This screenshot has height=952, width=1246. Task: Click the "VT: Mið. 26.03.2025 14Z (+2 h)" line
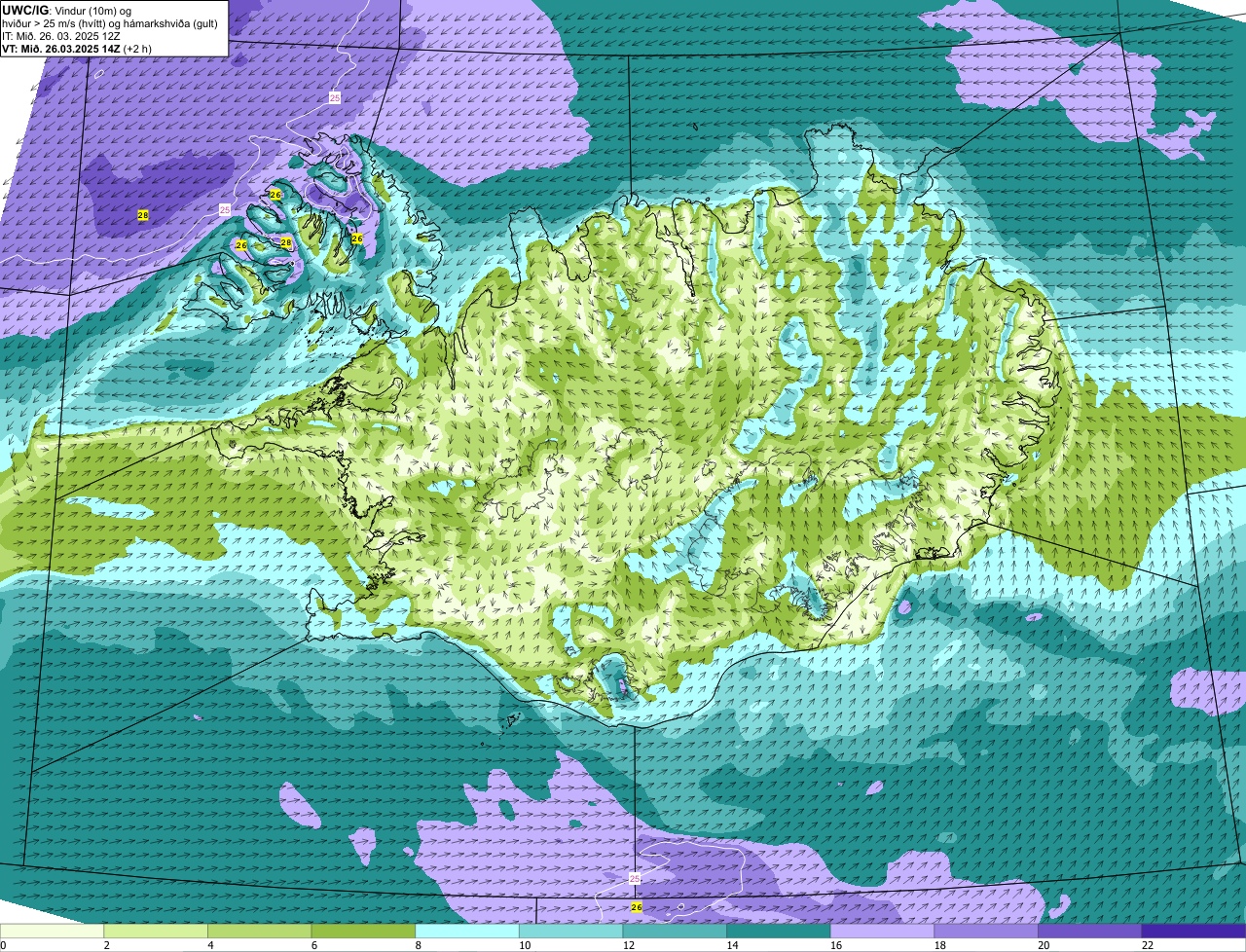75,49
